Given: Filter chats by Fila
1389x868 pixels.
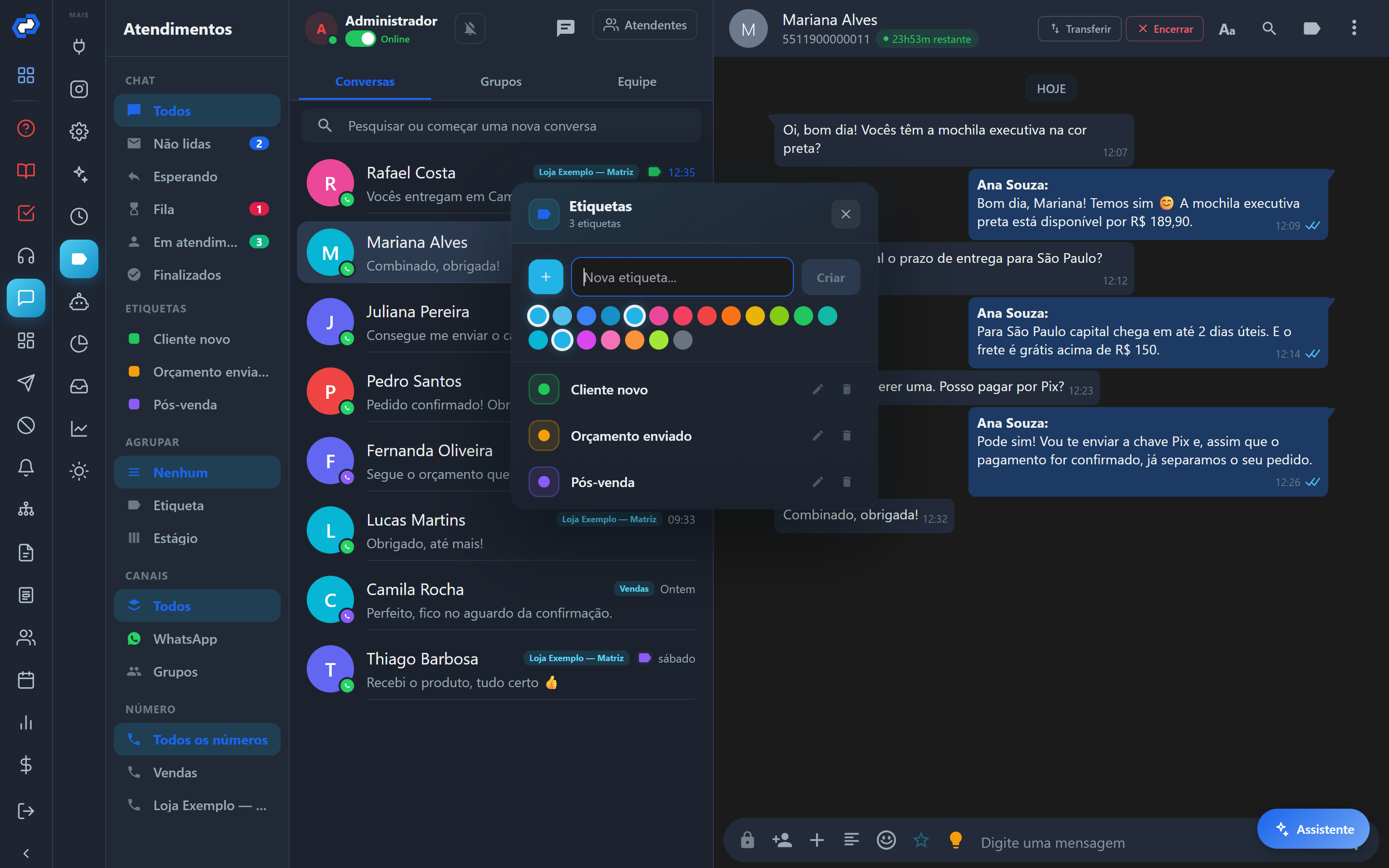Looking at the screenshot, I should pyautogui.click(x=197, y=209).
